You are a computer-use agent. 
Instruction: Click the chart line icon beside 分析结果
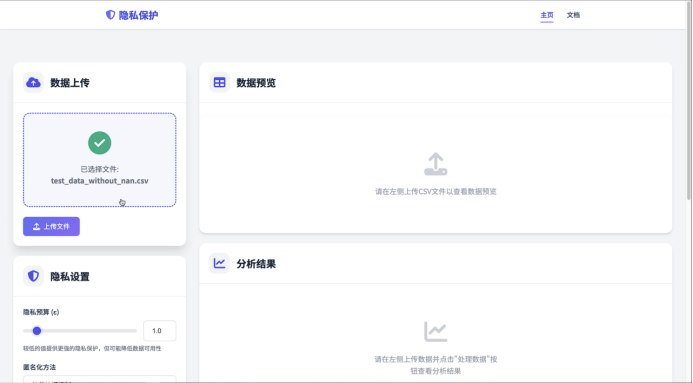[219, 263]
